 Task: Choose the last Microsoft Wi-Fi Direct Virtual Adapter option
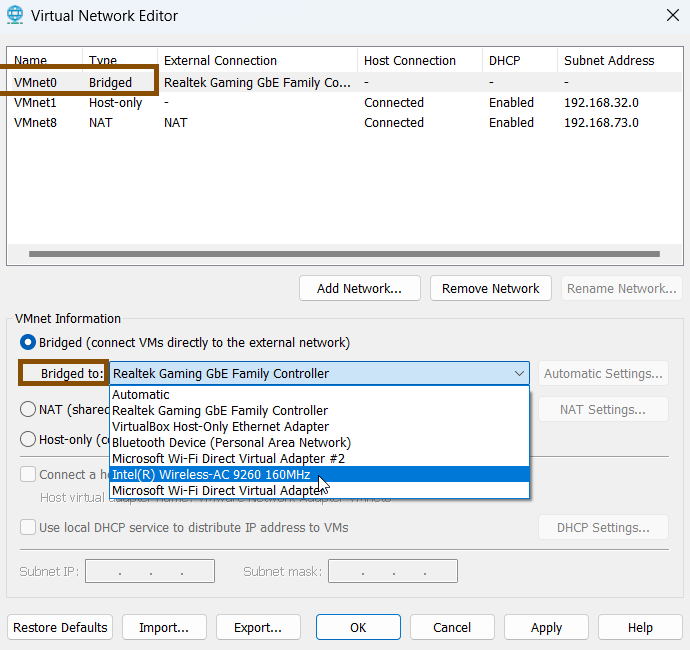pos(319,490)
